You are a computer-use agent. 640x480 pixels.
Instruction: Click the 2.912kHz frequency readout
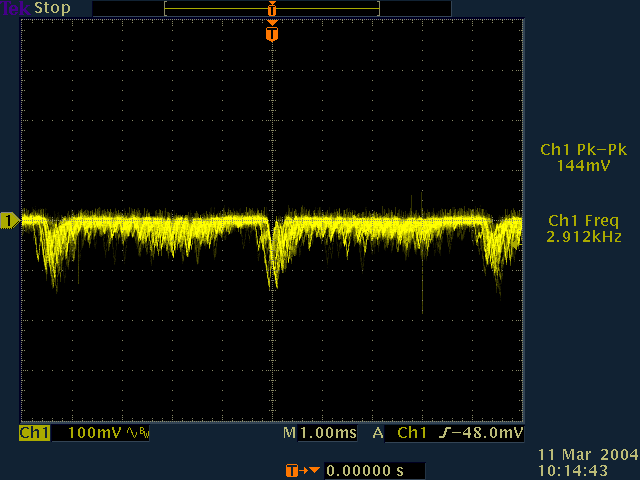(583, 237)
